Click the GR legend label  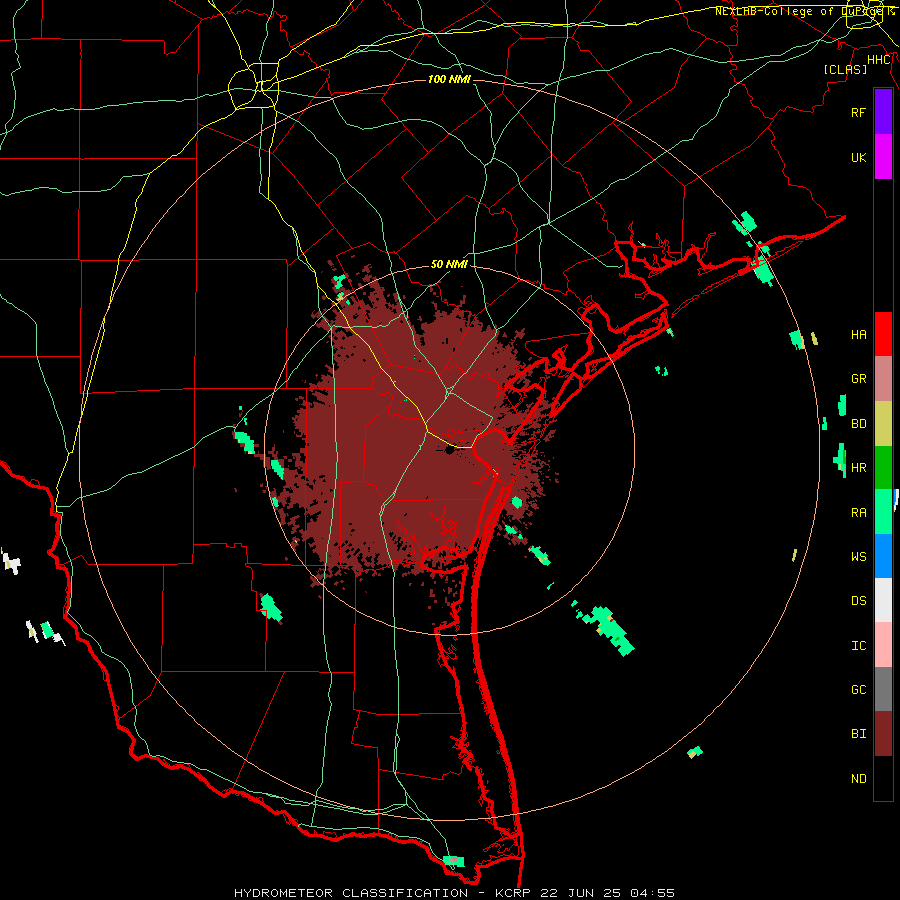click(858, 379)
